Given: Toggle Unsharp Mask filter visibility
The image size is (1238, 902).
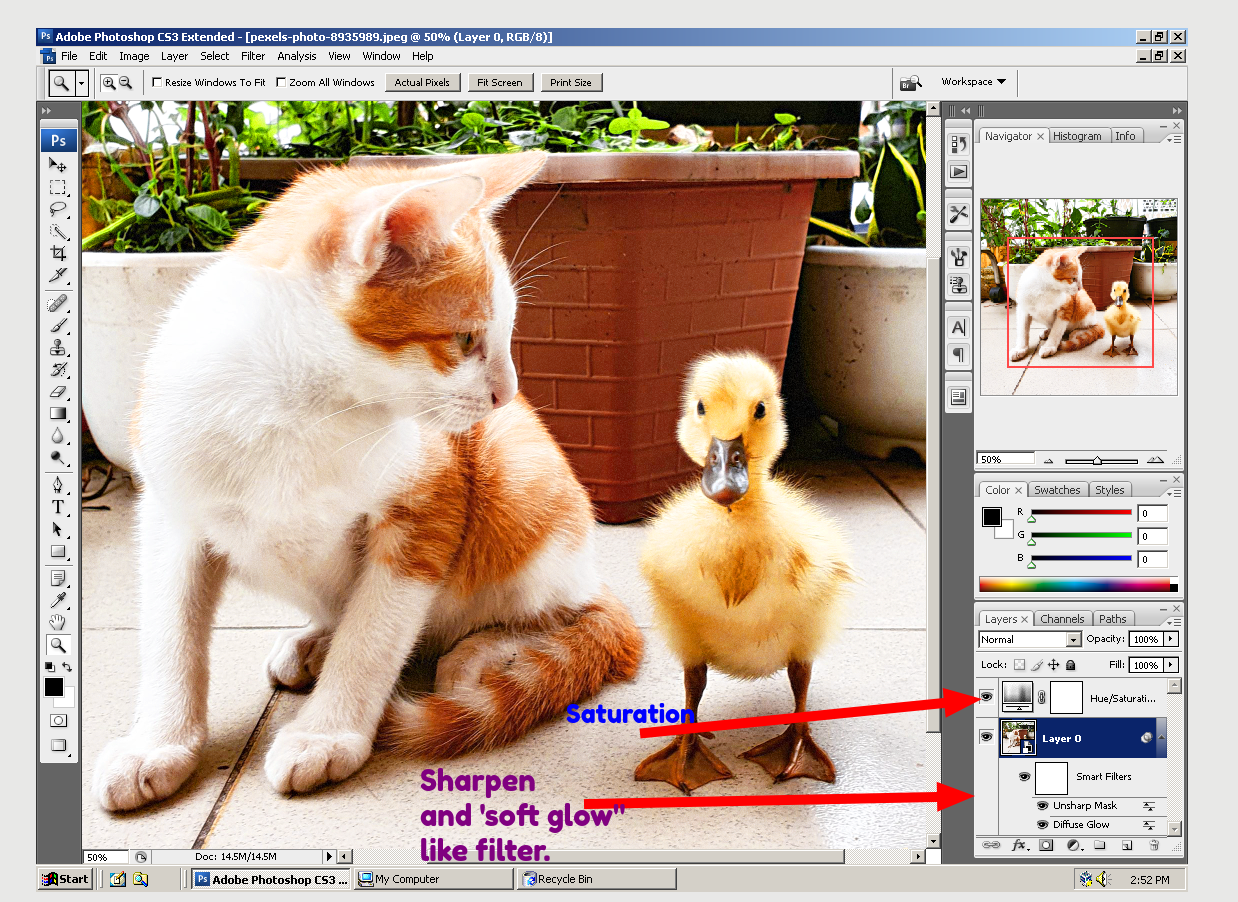Looking at the screenshot, I should (x=1043, y=806).
